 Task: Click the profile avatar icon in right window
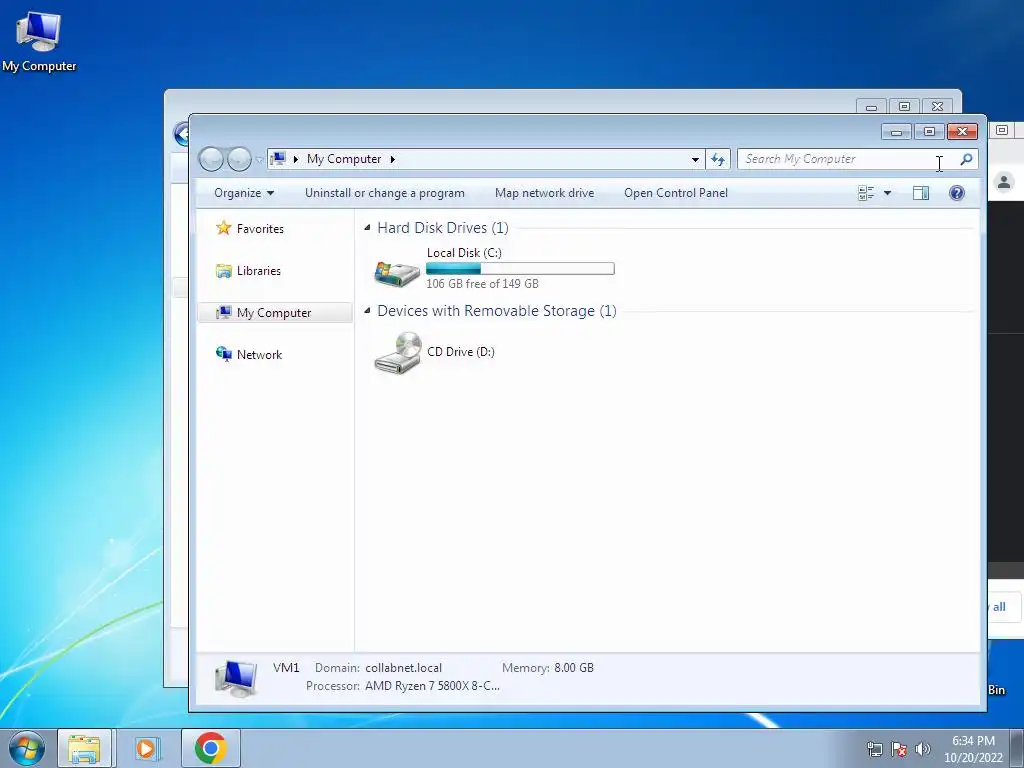click(1004, 182)
